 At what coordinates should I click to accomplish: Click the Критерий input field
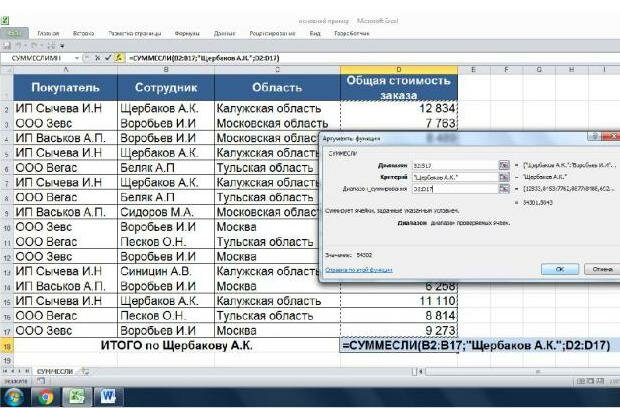click(x=455, y=177)
